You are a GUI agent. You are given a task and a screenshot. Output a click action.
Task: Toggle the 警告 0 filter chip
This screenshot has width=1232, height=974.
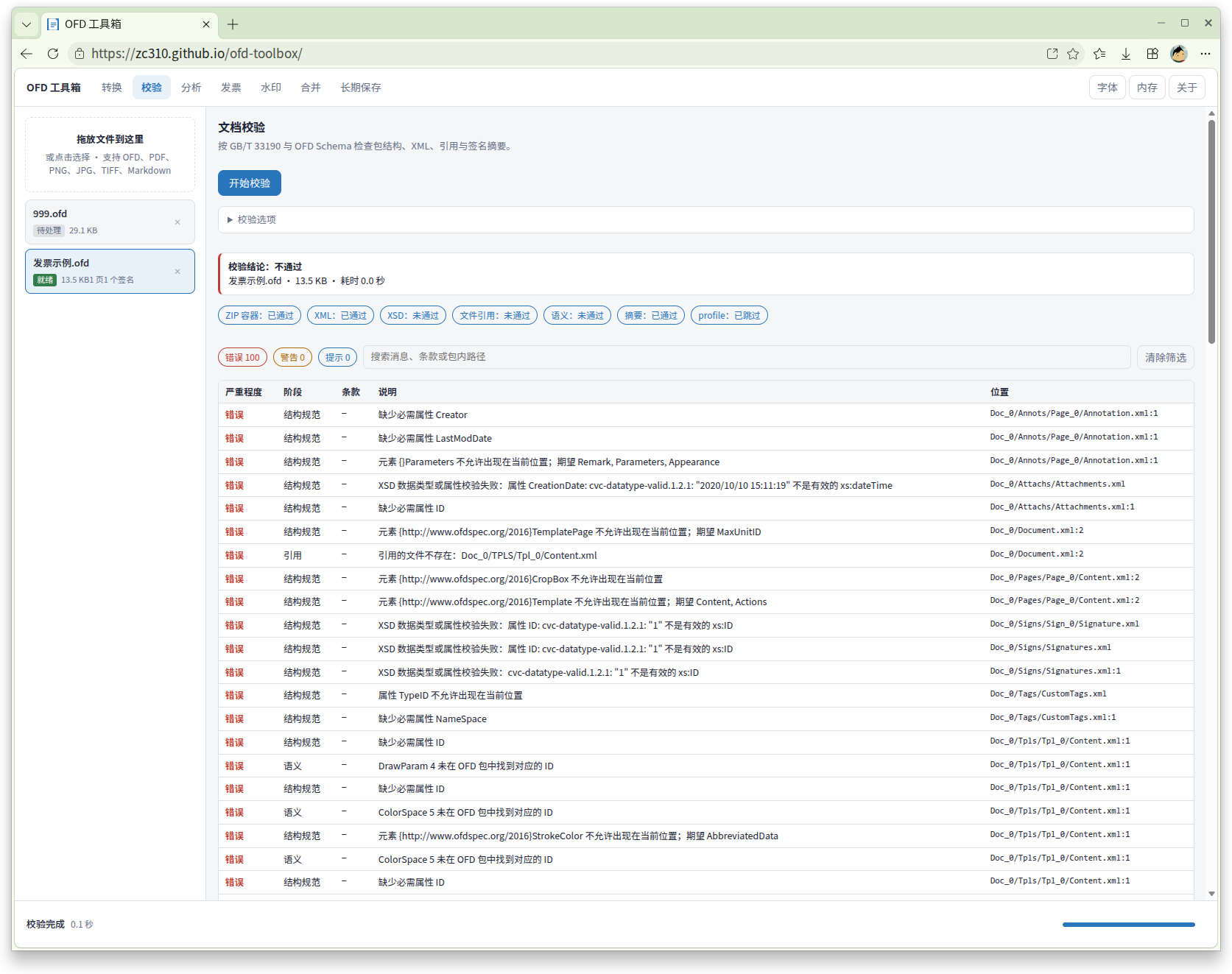[292, 358]
